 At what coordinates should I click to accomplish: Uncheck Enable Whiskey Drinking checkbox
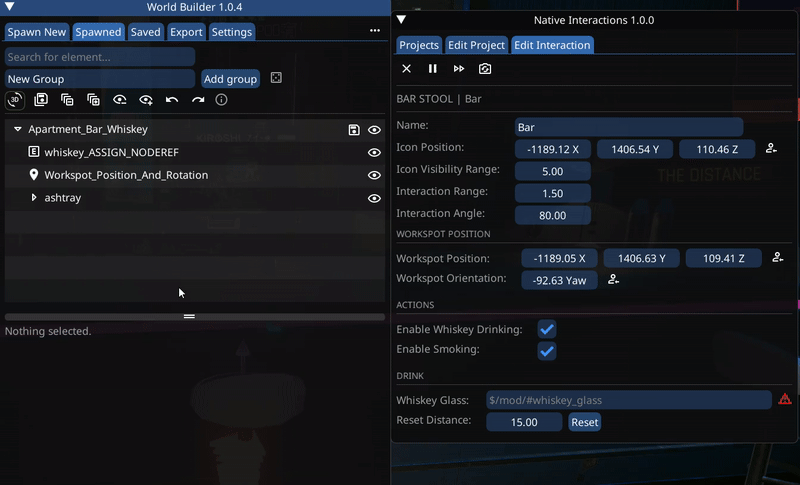pyautogui.click(x=547, y=329)
